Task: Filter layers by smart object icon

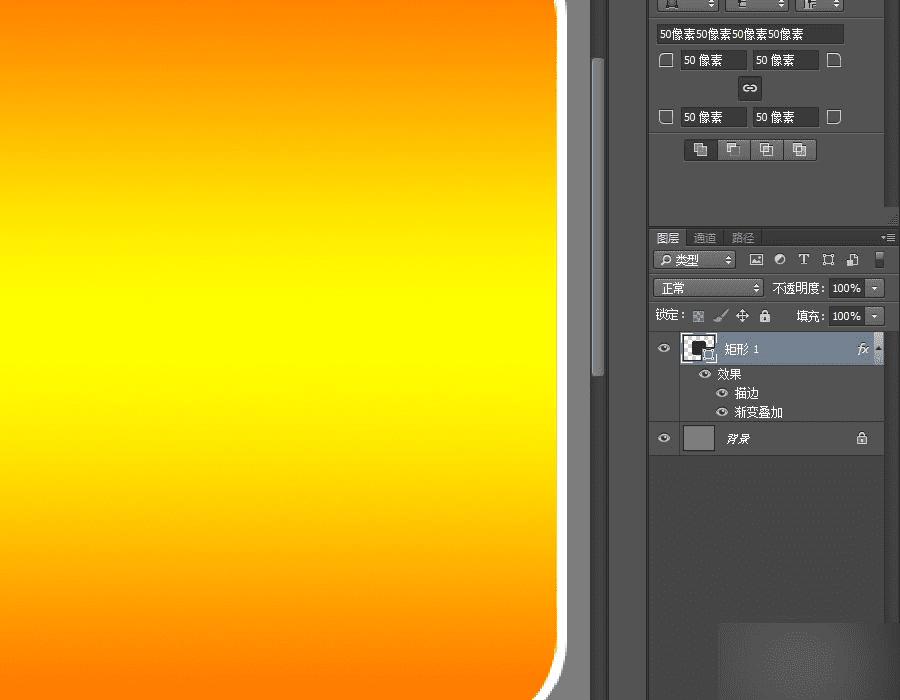Action: pos(853,260)
